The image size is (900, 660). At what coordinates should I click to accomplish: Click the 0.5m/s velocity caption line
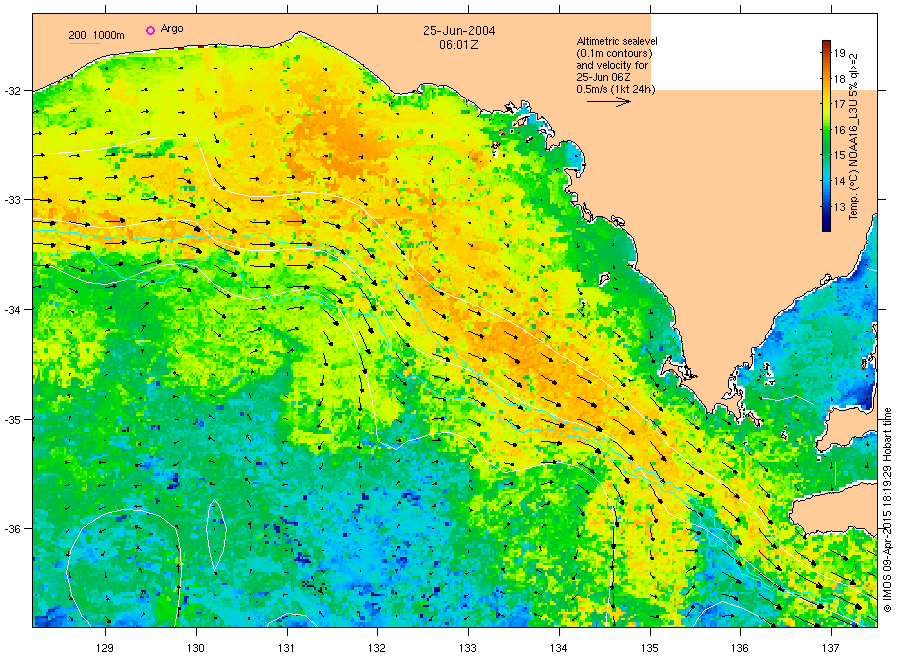point(616,89)
